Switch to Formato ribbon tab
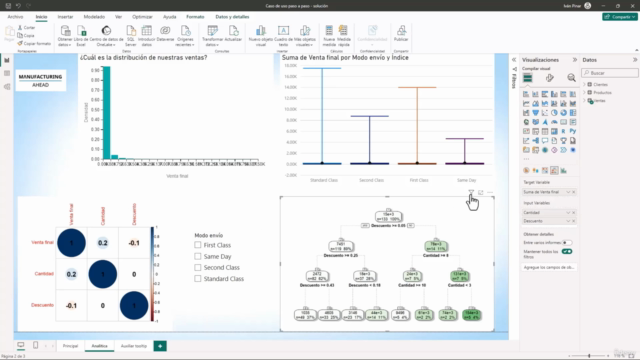The image size is (640, 360). tap(195, 17)
